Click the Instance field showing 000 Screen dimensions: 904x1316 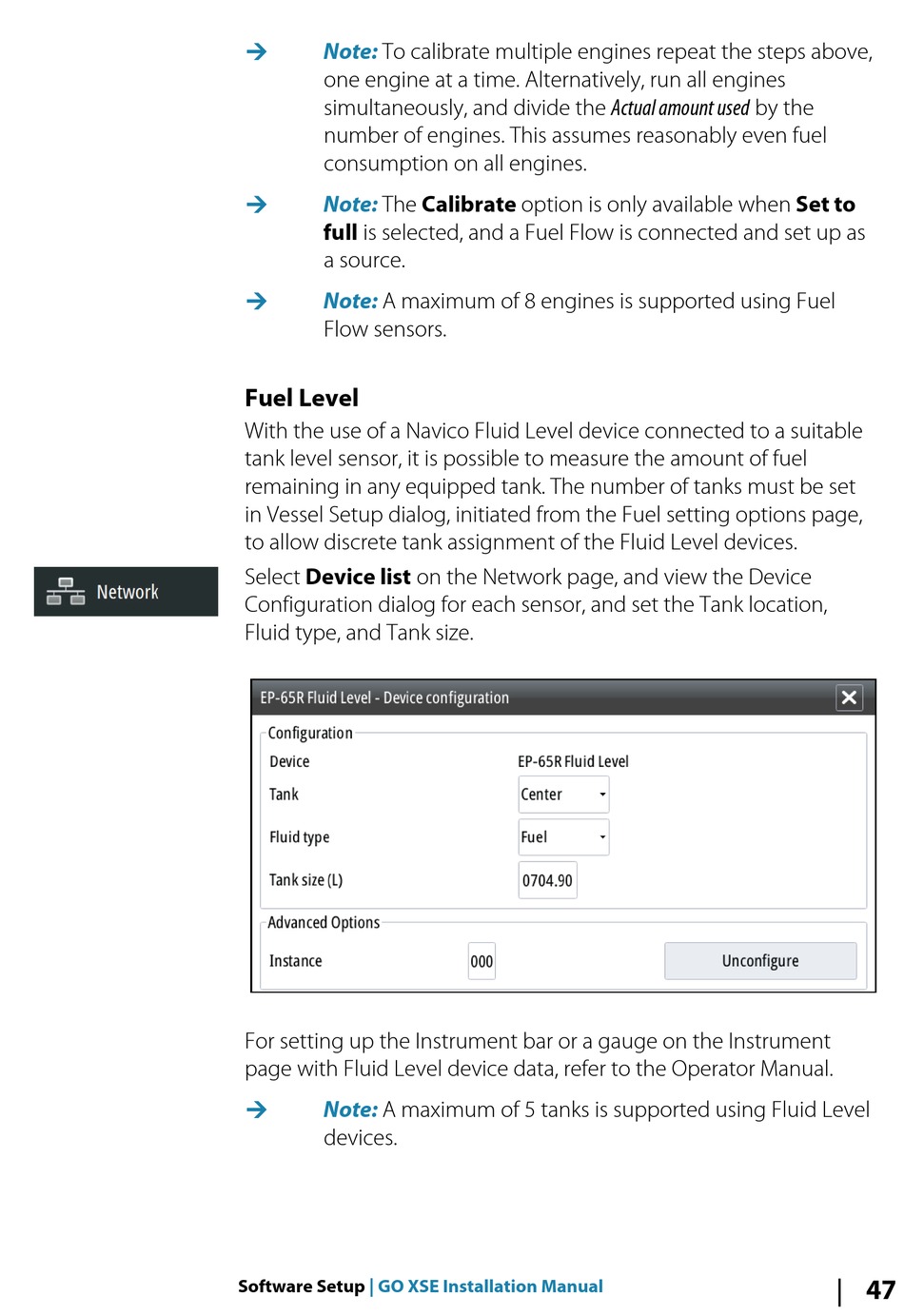click(481, 961)
